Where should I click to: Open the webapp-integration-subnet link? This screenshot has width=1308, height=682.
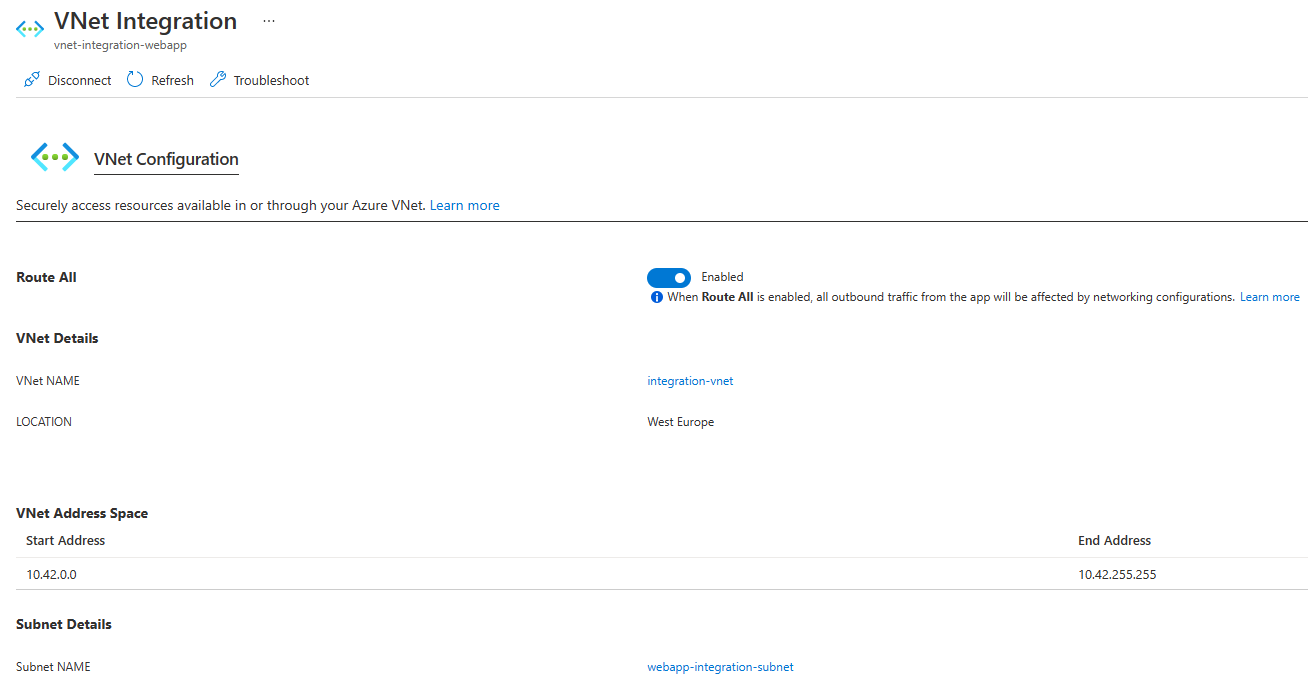(721, 667)
